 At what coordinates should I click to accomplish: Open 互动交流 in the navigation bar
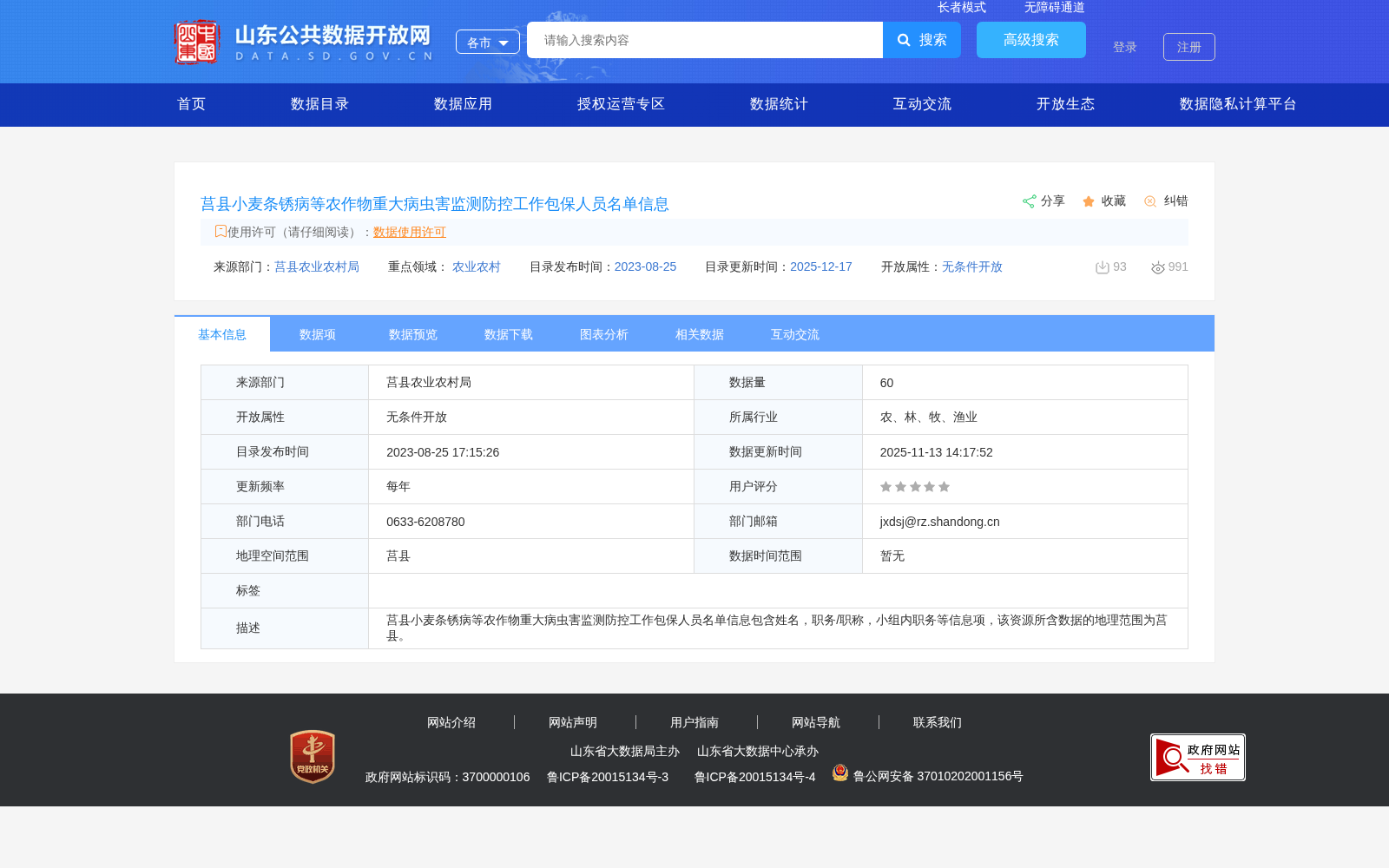923,104
